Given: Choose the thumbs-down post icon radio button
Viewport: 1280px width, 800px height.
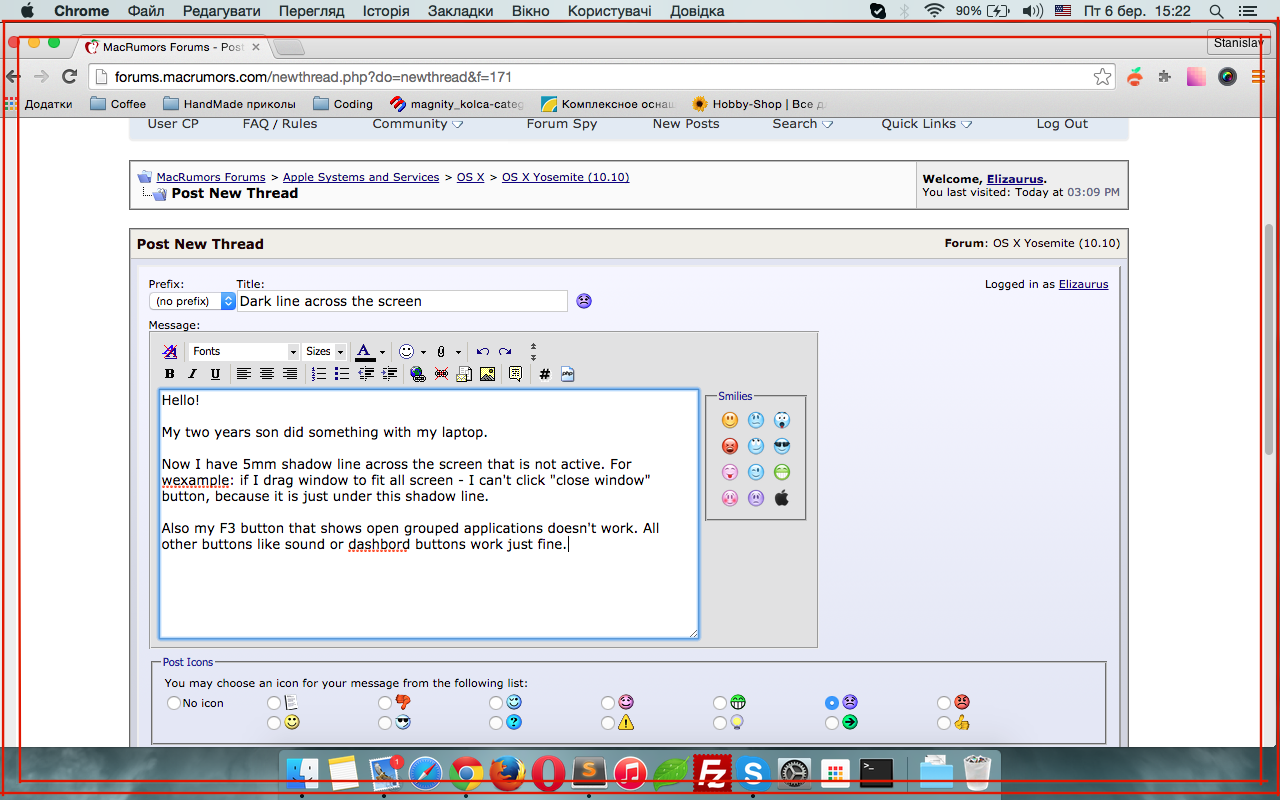Looking at the screenshot, I should click(385, 703).
